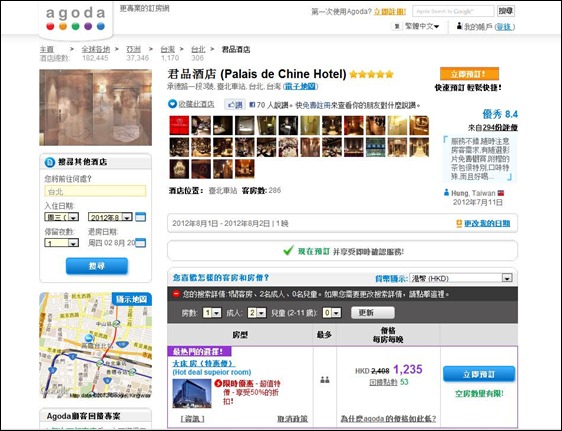Click the 免費註冊 link in Facebook line
Viewport: 562px width, 431px height.
(316, 105)
